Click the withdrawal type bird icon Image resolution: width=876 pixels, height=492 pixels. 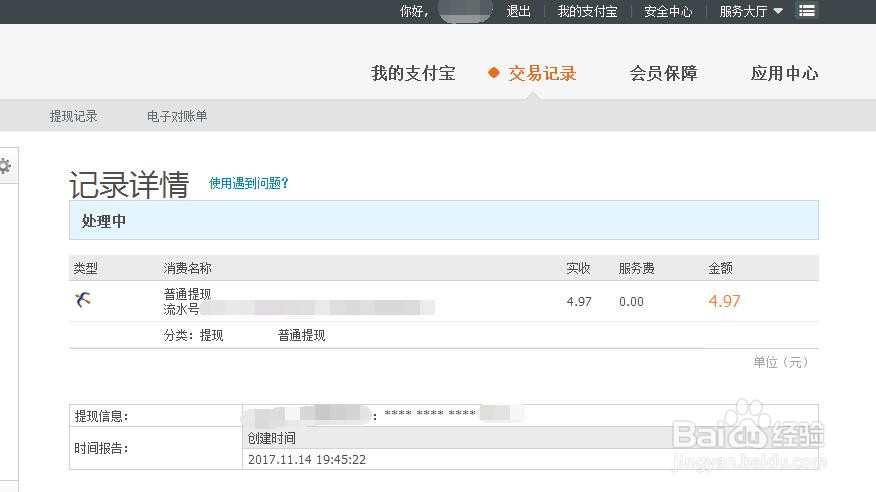[x=83, y=300]
